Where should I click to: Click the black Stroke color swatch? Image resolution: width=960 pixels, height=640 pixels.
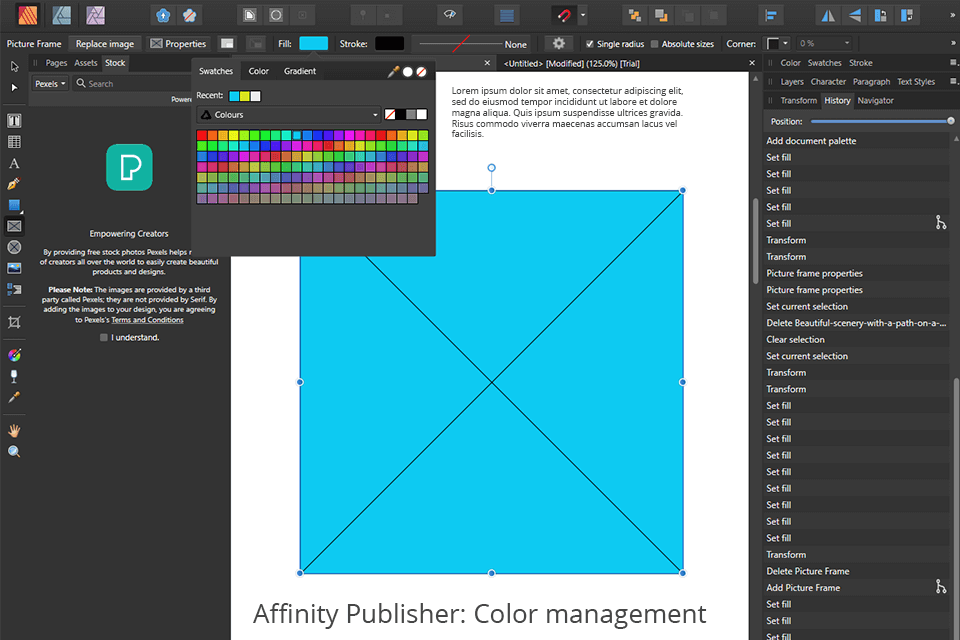click(389, 43)
